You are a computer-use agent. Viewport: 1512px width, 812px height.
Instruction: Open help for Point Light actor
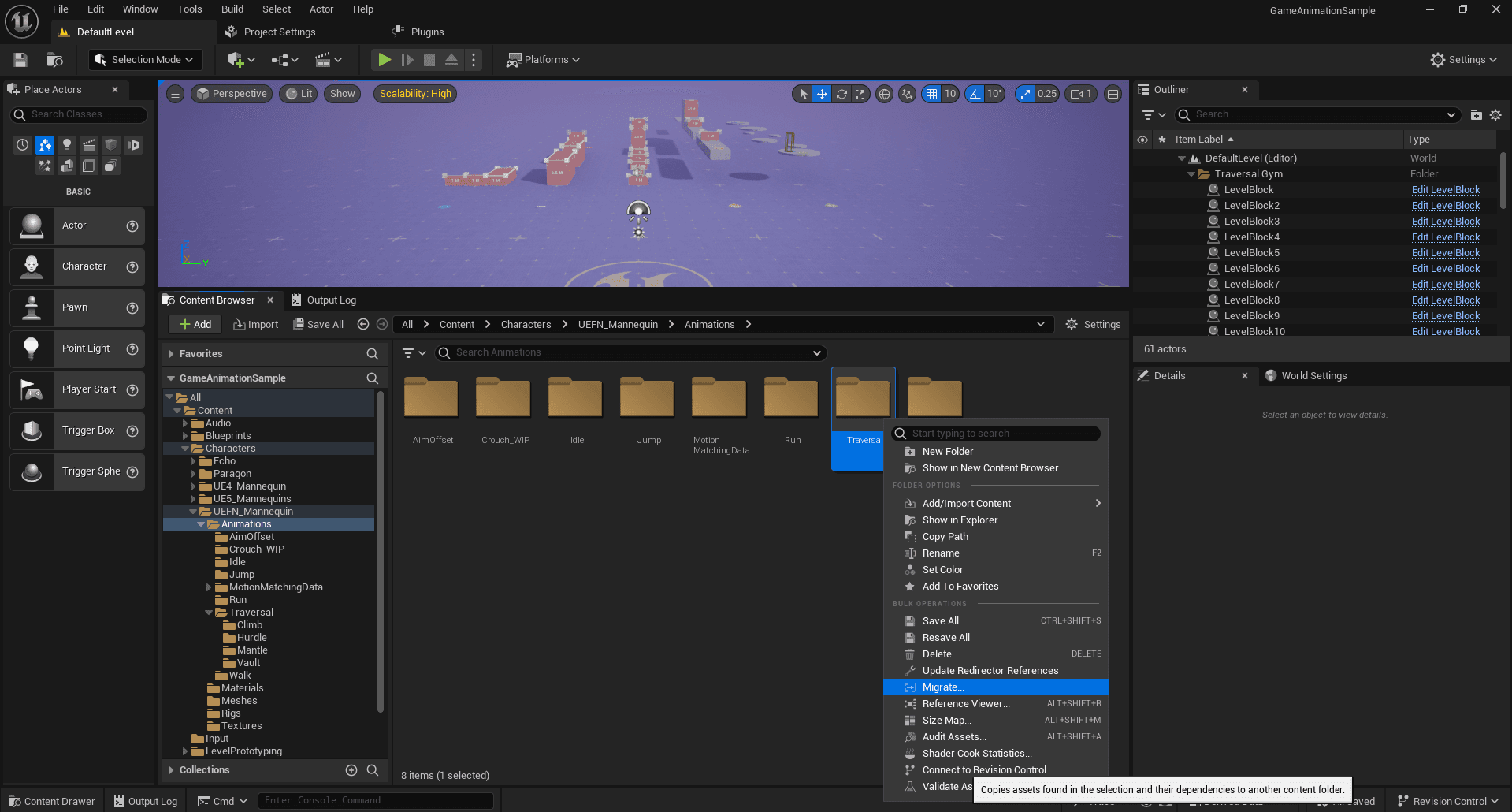pos(132,349)
